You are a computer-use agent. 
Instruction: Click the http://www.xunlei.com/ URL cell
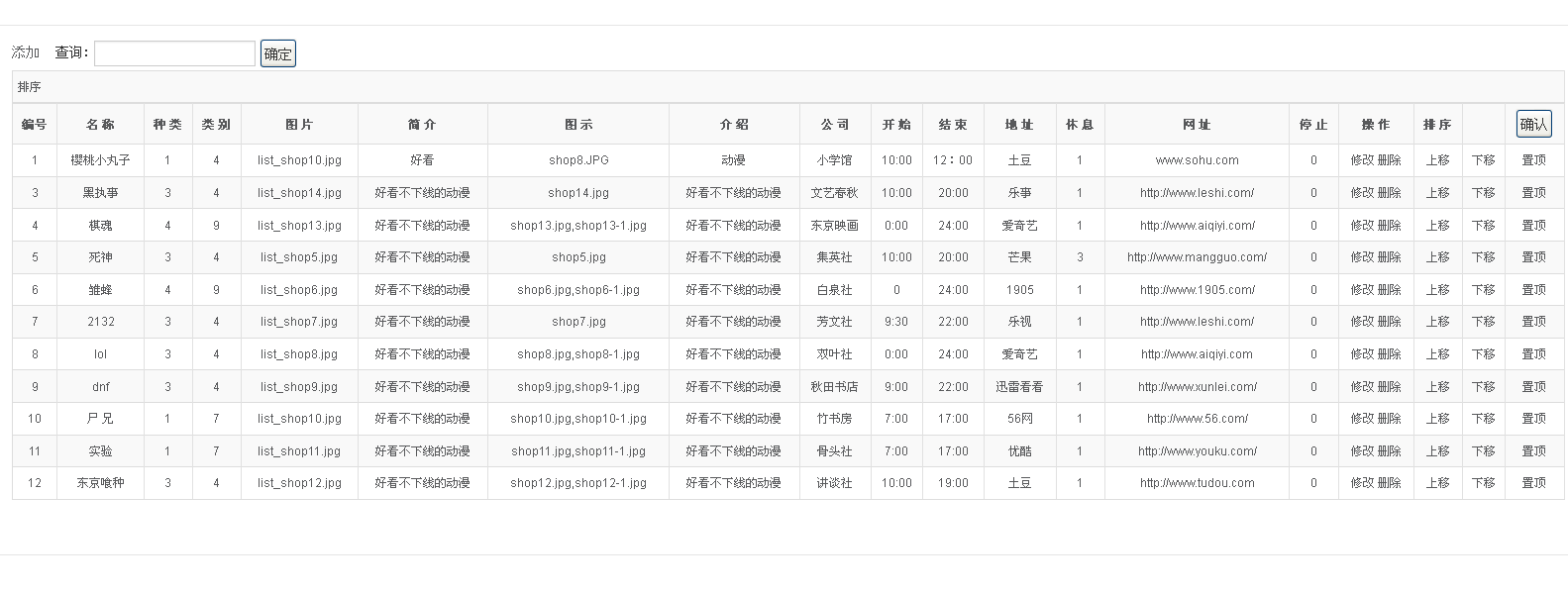[x=1197, y=387]
